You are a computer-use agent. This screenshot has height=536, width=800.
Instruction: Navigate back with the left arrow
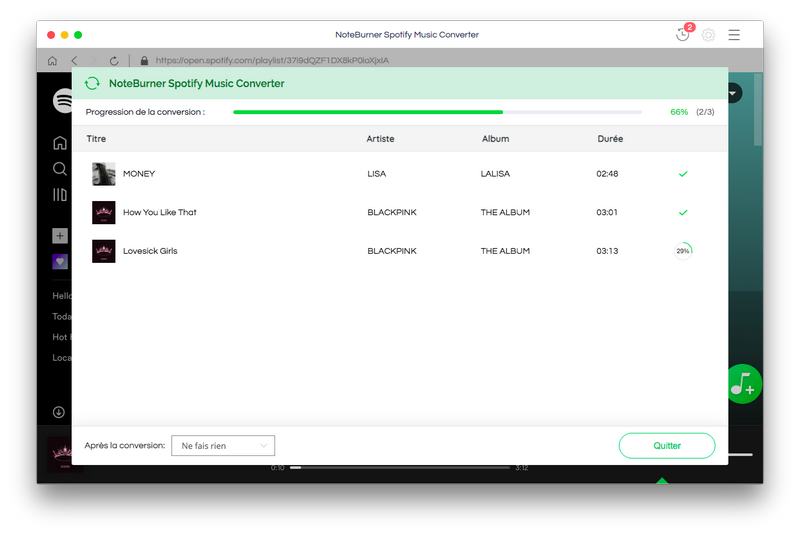point(74,61)
